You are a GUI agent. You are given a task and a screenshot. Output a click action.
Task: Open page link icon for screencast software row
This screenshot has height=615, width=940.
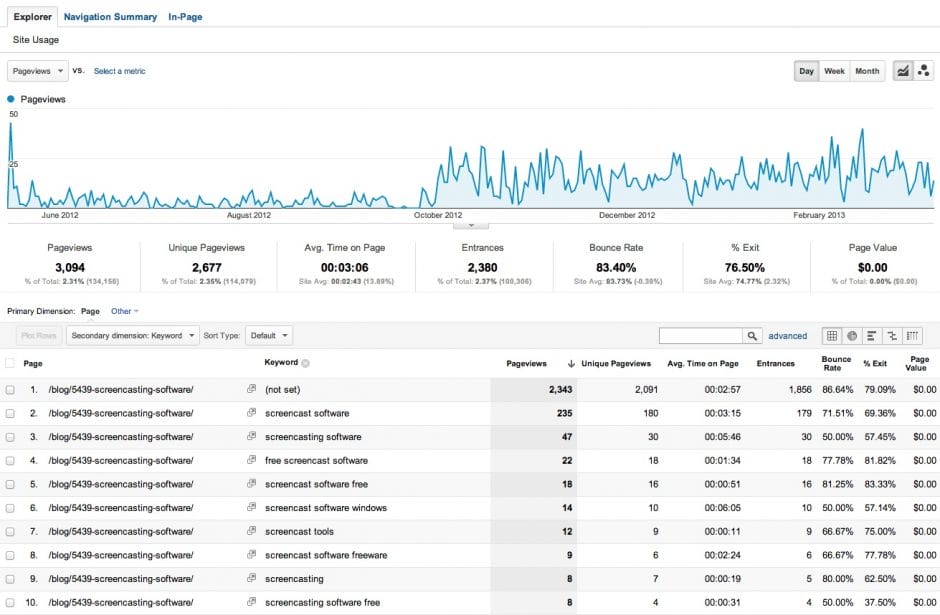252,412
